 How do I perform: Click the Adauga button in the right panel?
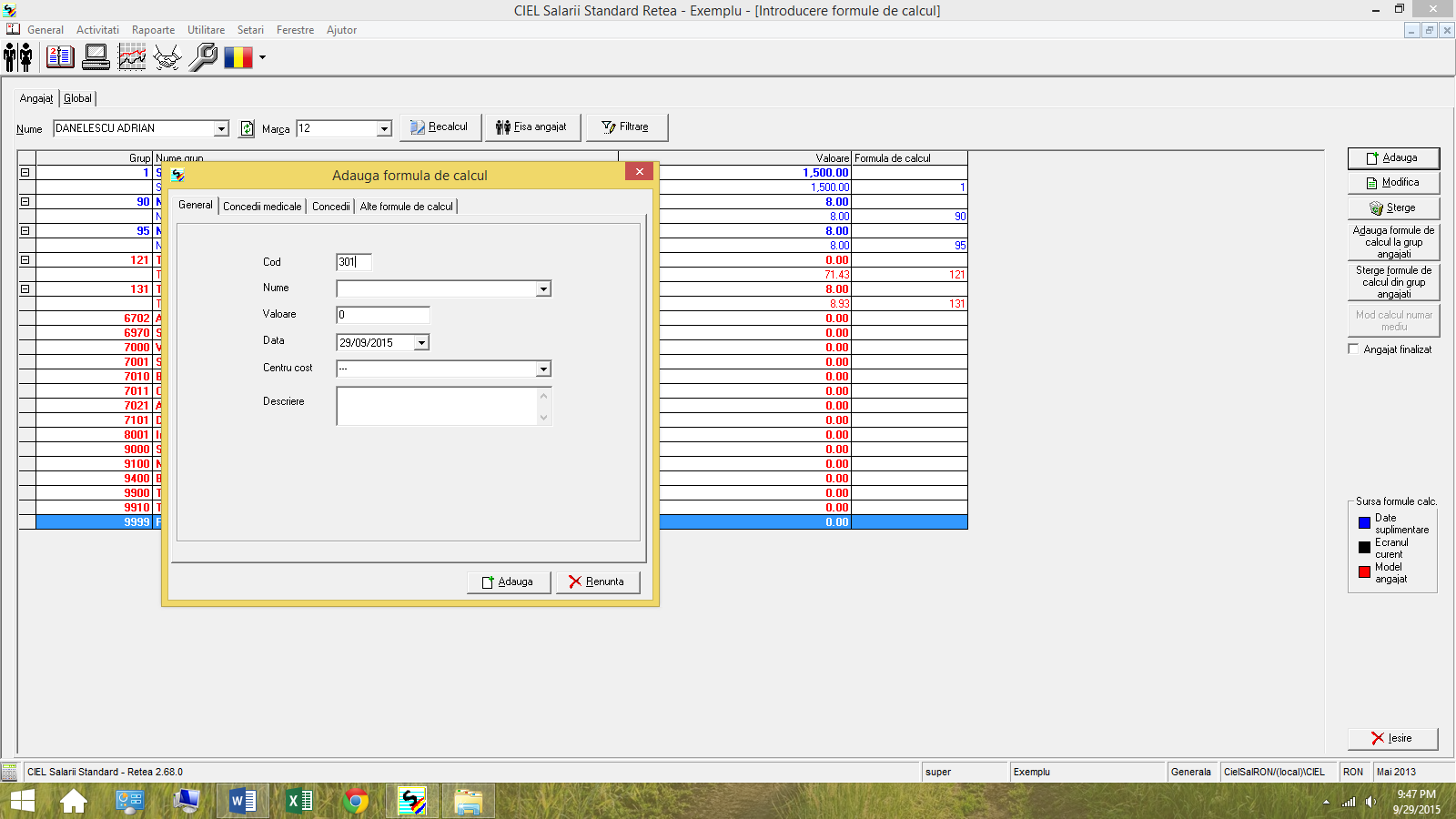tap(1393, 158)
